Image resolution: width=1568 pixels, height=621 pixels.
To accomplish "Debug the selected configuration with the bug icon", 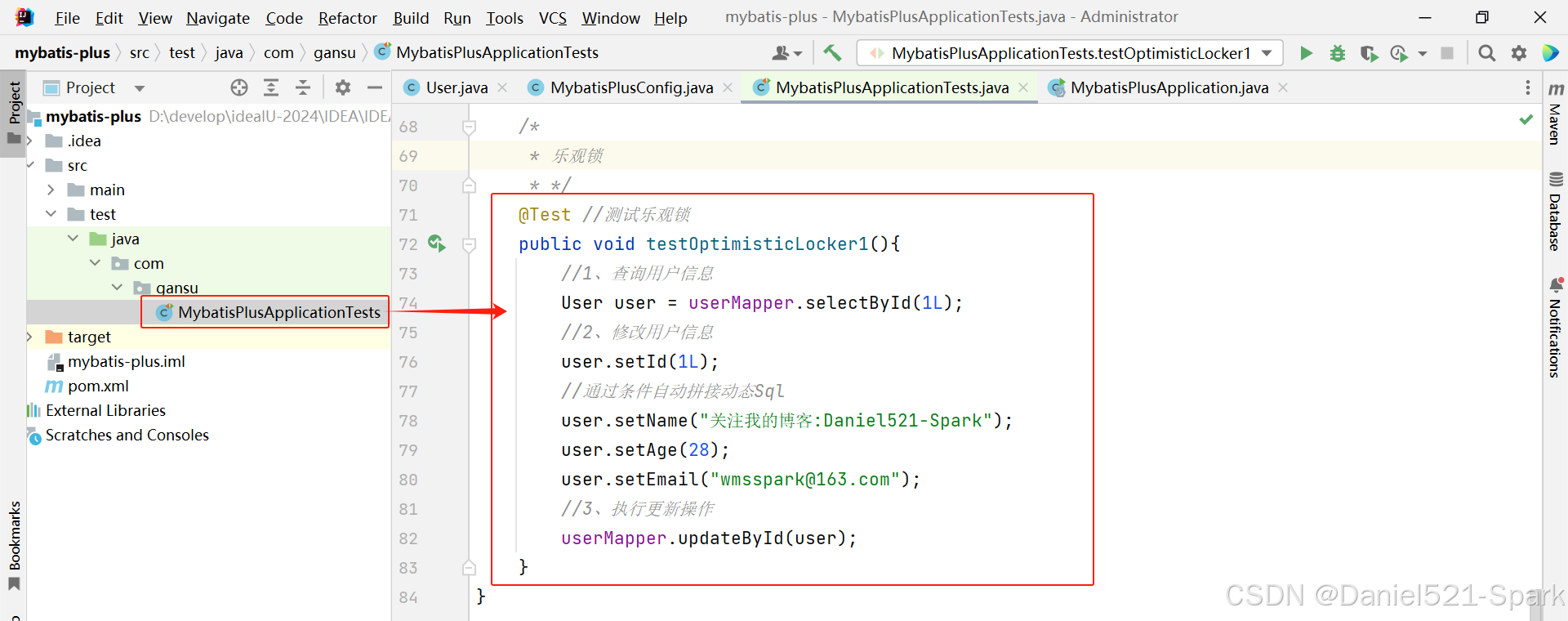I will click(1338, 53).
